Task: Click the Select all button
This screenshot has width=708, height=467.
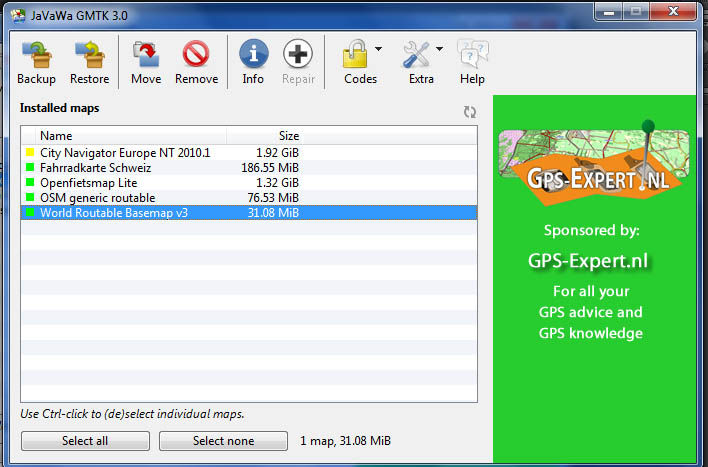Action: click(x=85, y=441)
